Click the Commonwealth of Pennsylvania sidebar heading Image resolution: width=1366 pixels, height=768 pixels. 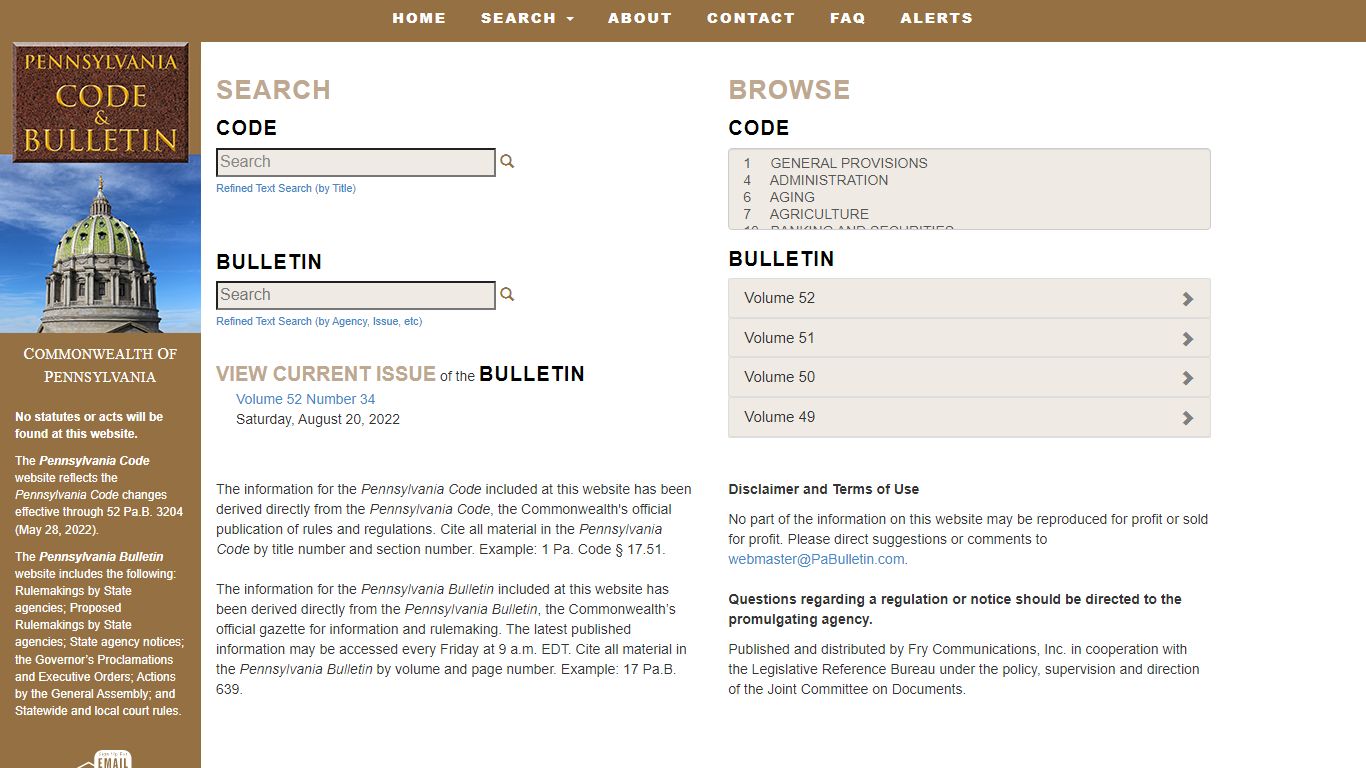tap(100, 365)
